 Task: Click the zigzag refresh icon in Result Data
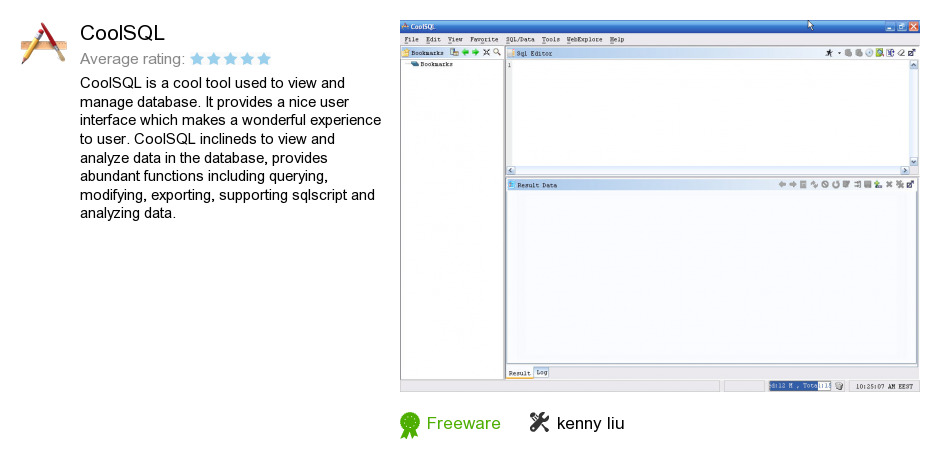tap(814, 185)
